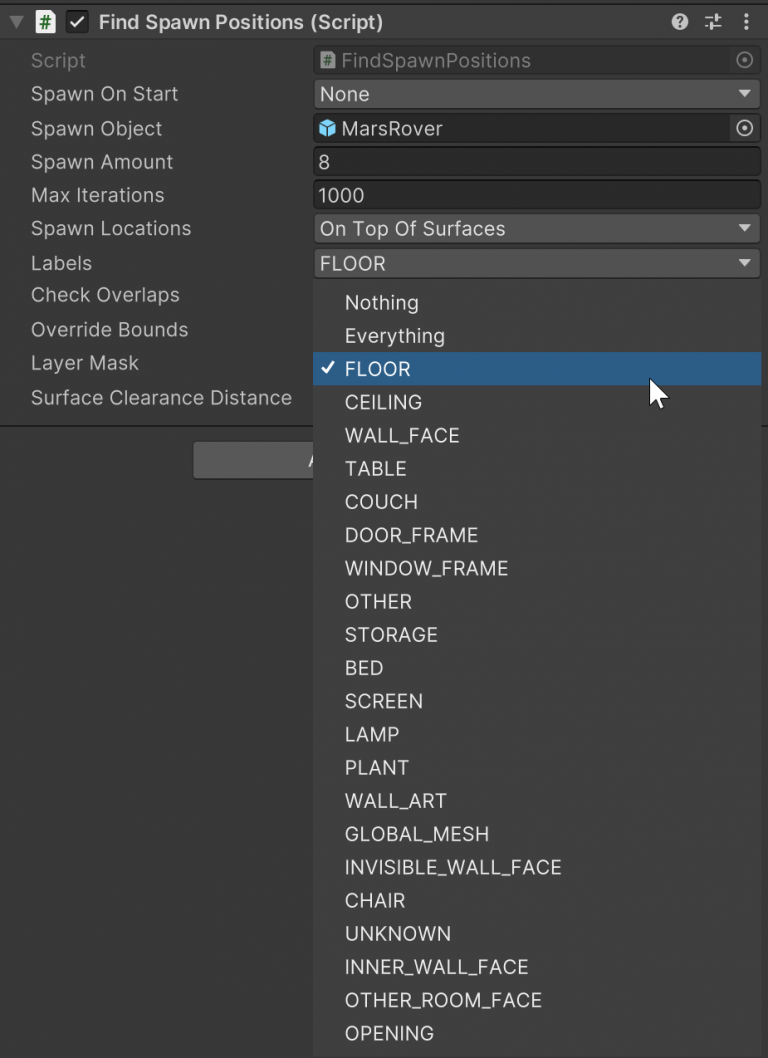Open the component help reference icon
Screen dimensions: 768x1058
680,22
